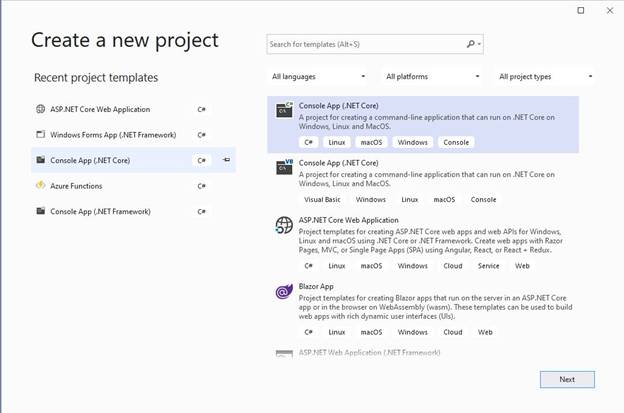Click the Console tag under C# Console App
This screenshot has width=624, height=413.
coord(456,142)
